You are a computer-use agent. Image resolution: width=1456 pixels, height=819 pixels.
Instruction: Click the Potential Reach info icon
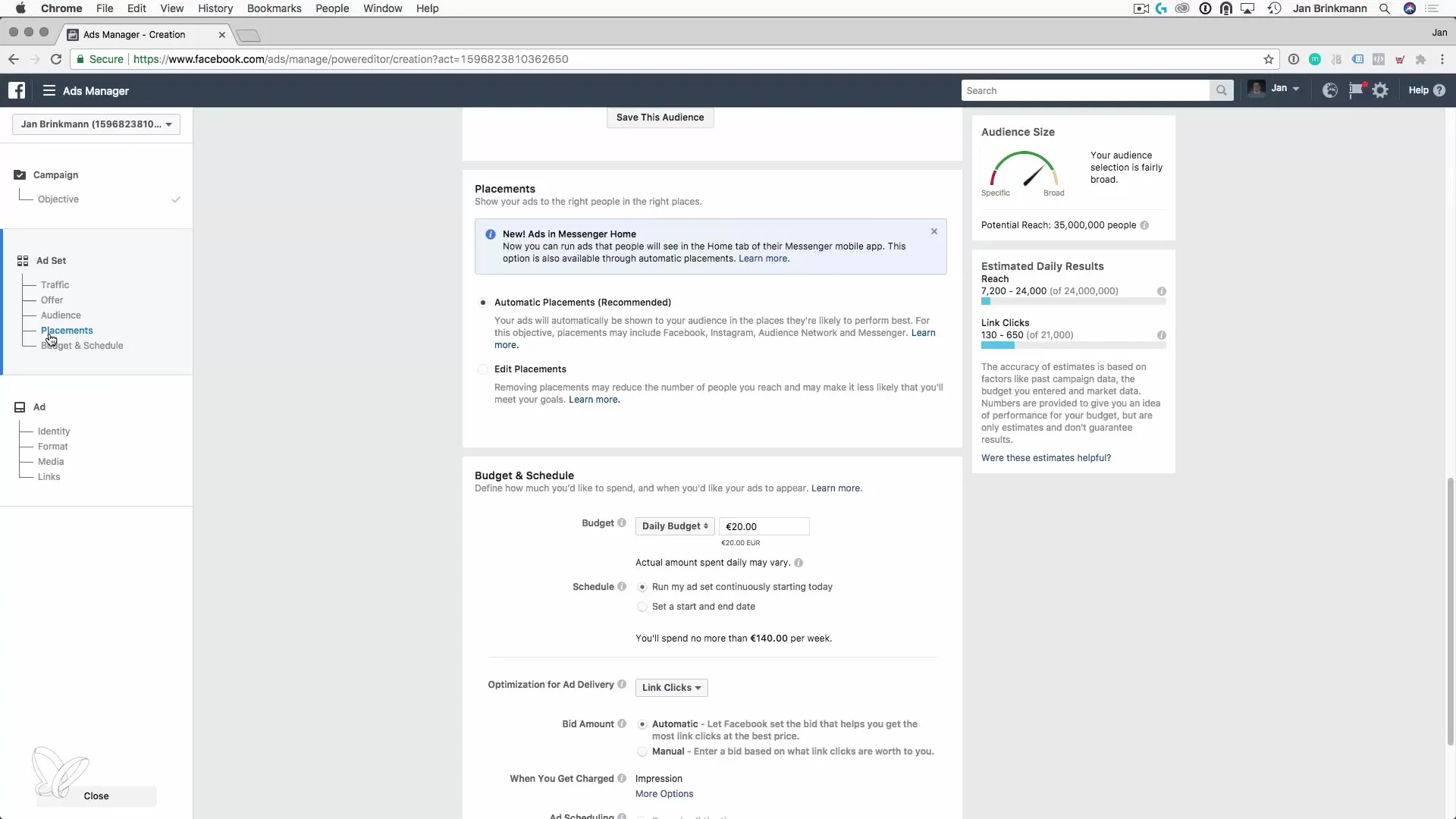pyautogui.click(x=1144, y=225)
